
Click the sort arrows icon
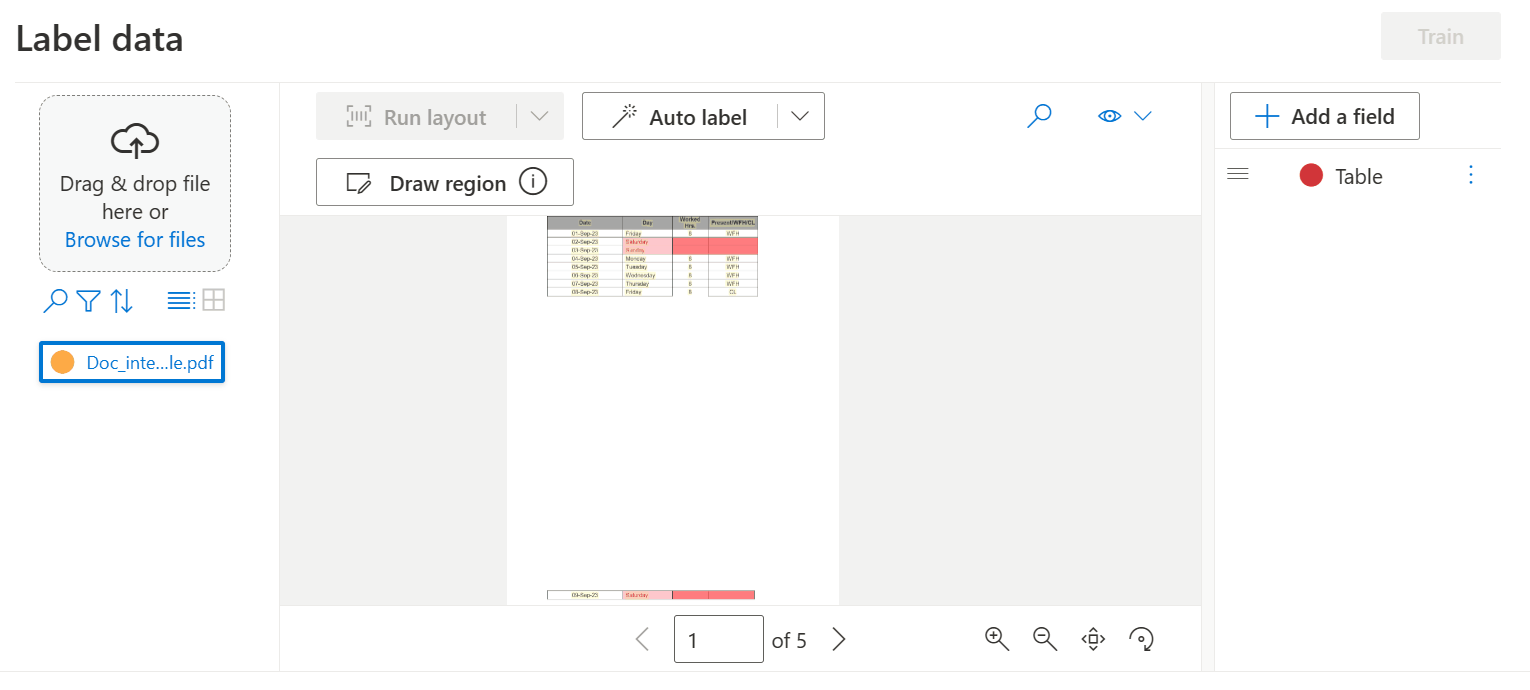click(x=122, y=301)
